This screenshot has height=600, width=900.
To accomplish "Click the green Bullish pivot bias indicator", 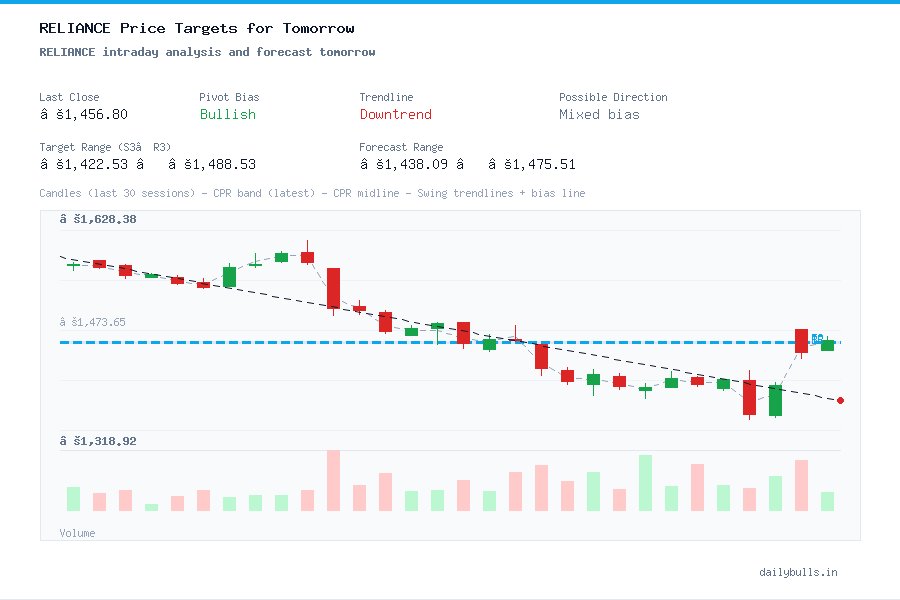I will tap(227, 115).
